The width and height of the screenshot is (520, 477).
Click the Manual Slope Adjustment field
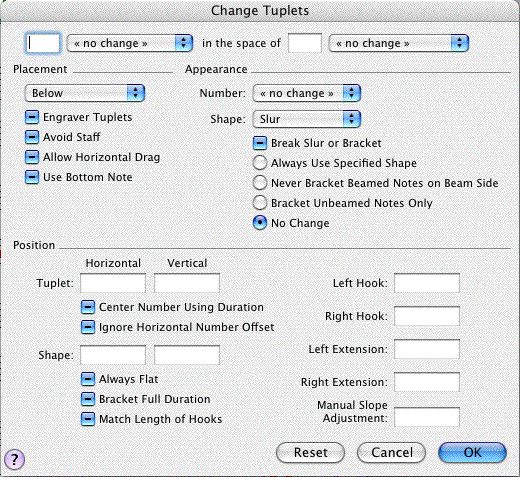(427, 417)
